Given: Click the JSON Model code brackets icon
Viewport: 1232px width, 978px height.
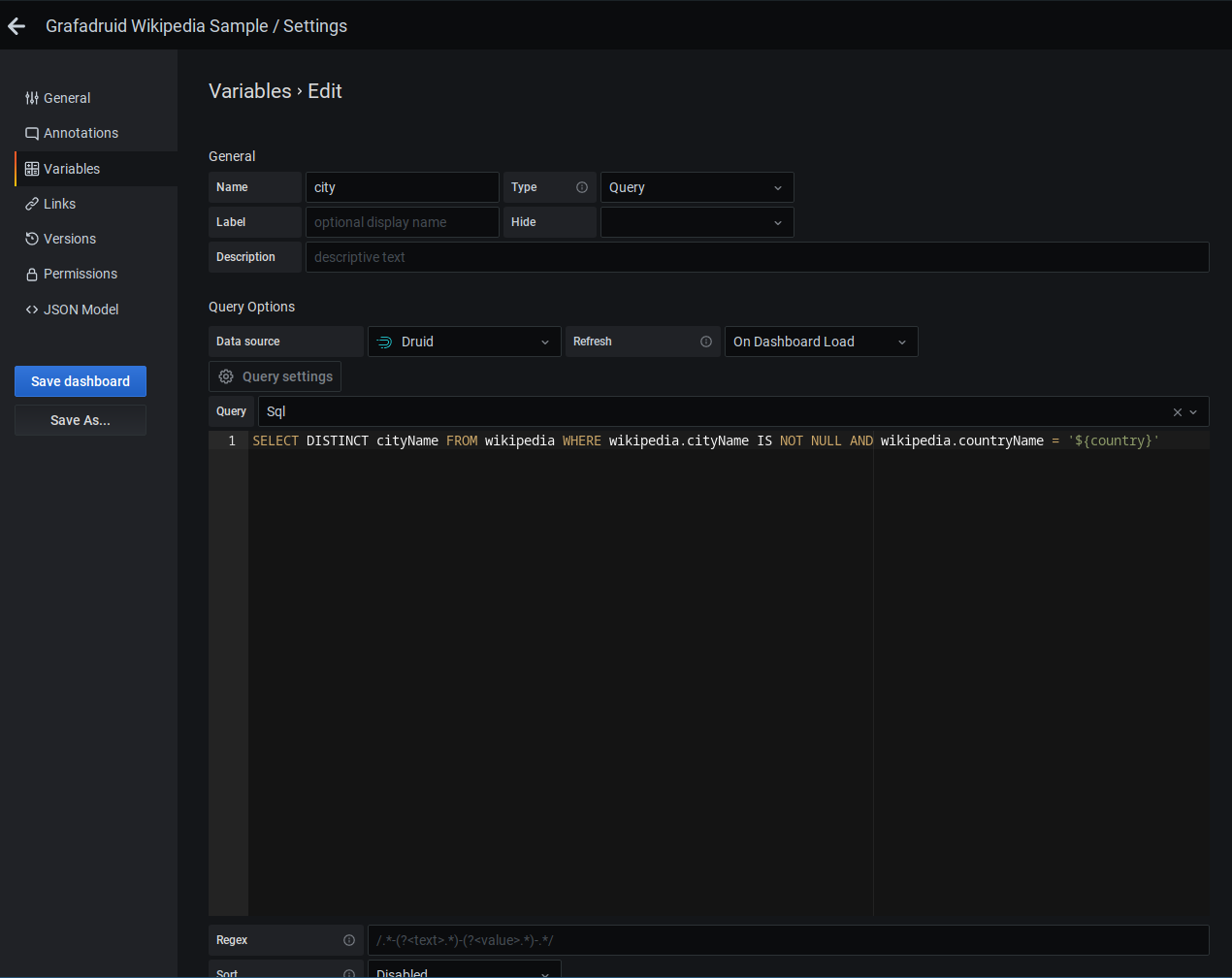Looking at the screenshot, I should 32,310.
